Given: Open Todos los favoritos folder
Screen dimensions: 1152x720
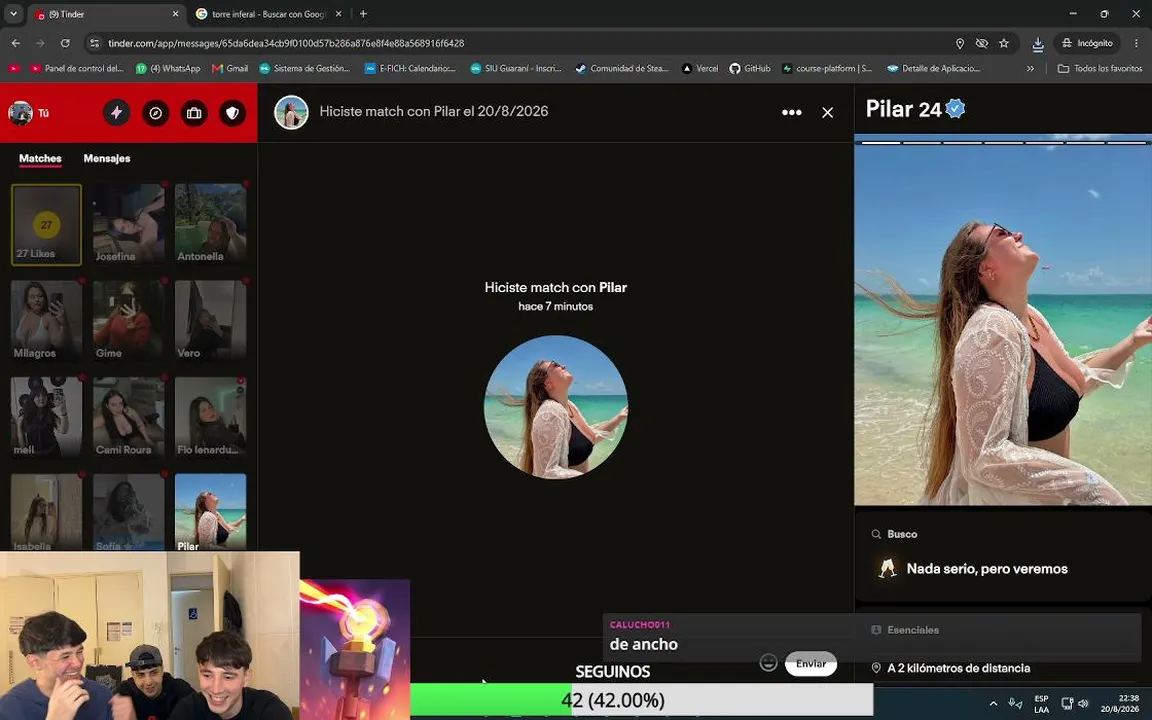Looking at the screenshot, I should coord(1100,68).
